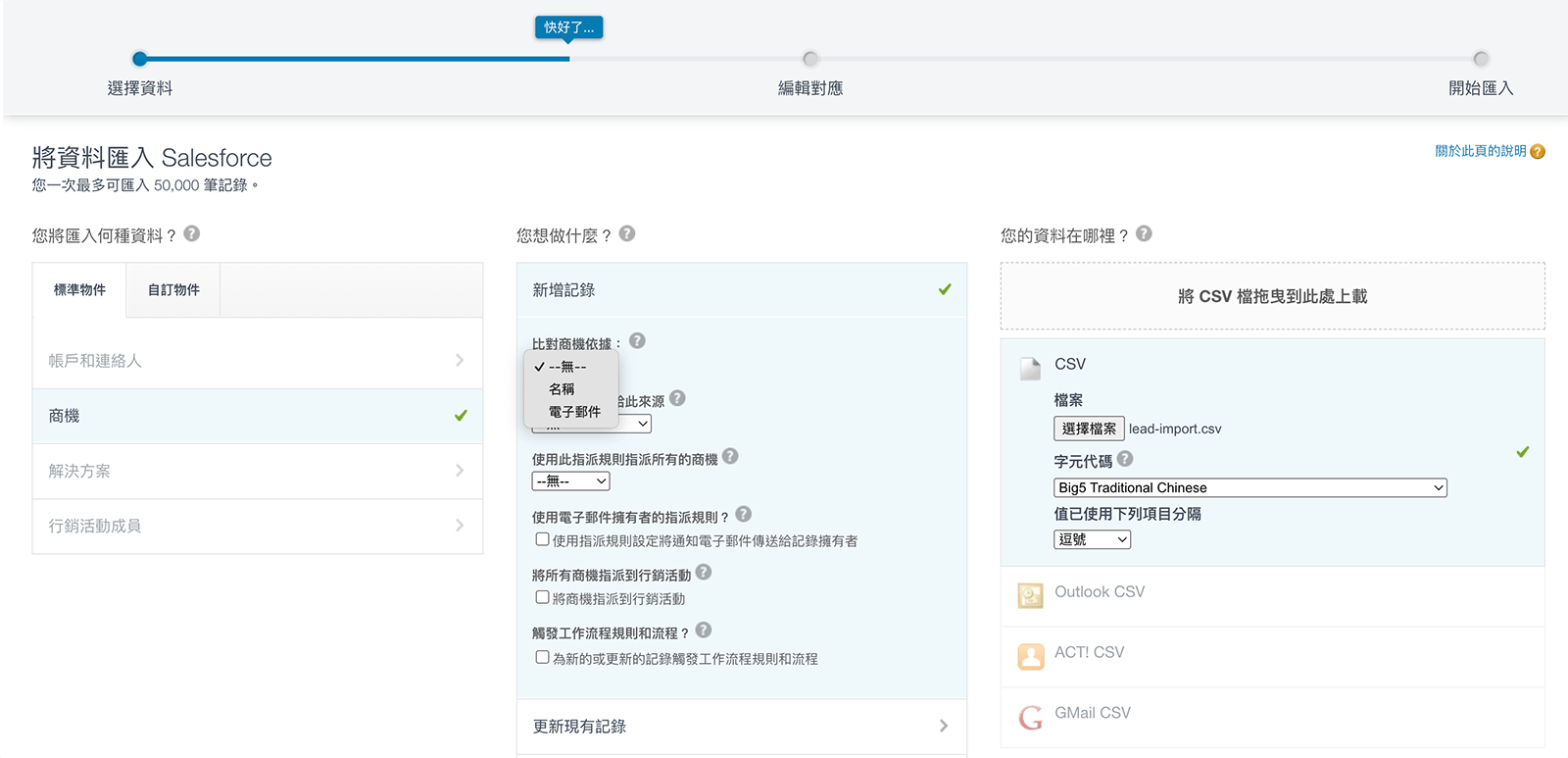
Task: Open help icon next to 此來源 field
Action: click(677, 398)
